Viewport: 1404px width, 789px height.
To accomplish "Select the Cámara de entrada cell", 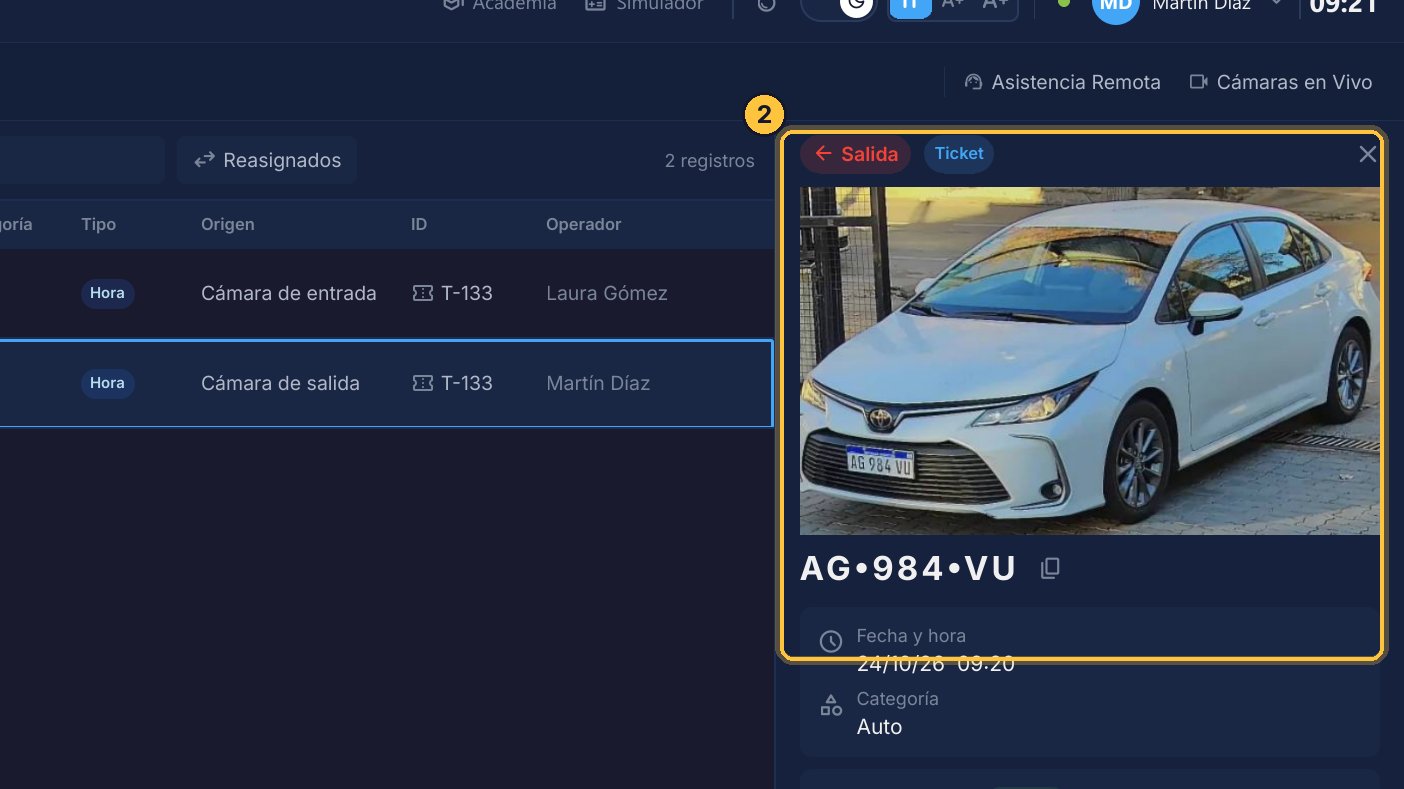I will point(289,293).
